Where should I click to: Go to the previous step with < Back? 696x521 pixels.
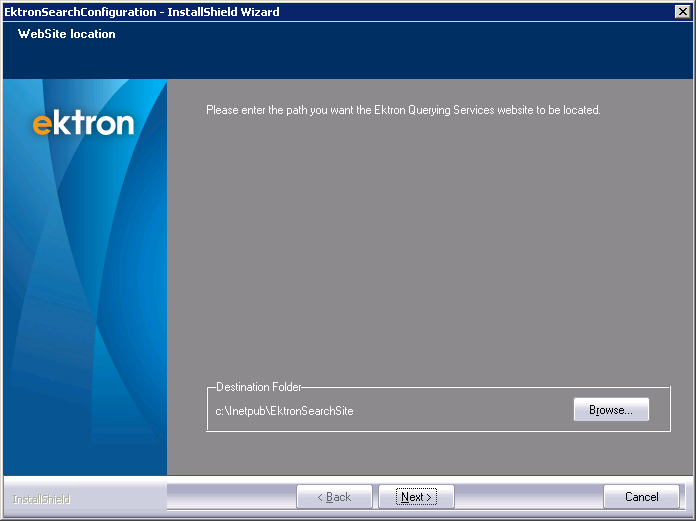(334, 497)
